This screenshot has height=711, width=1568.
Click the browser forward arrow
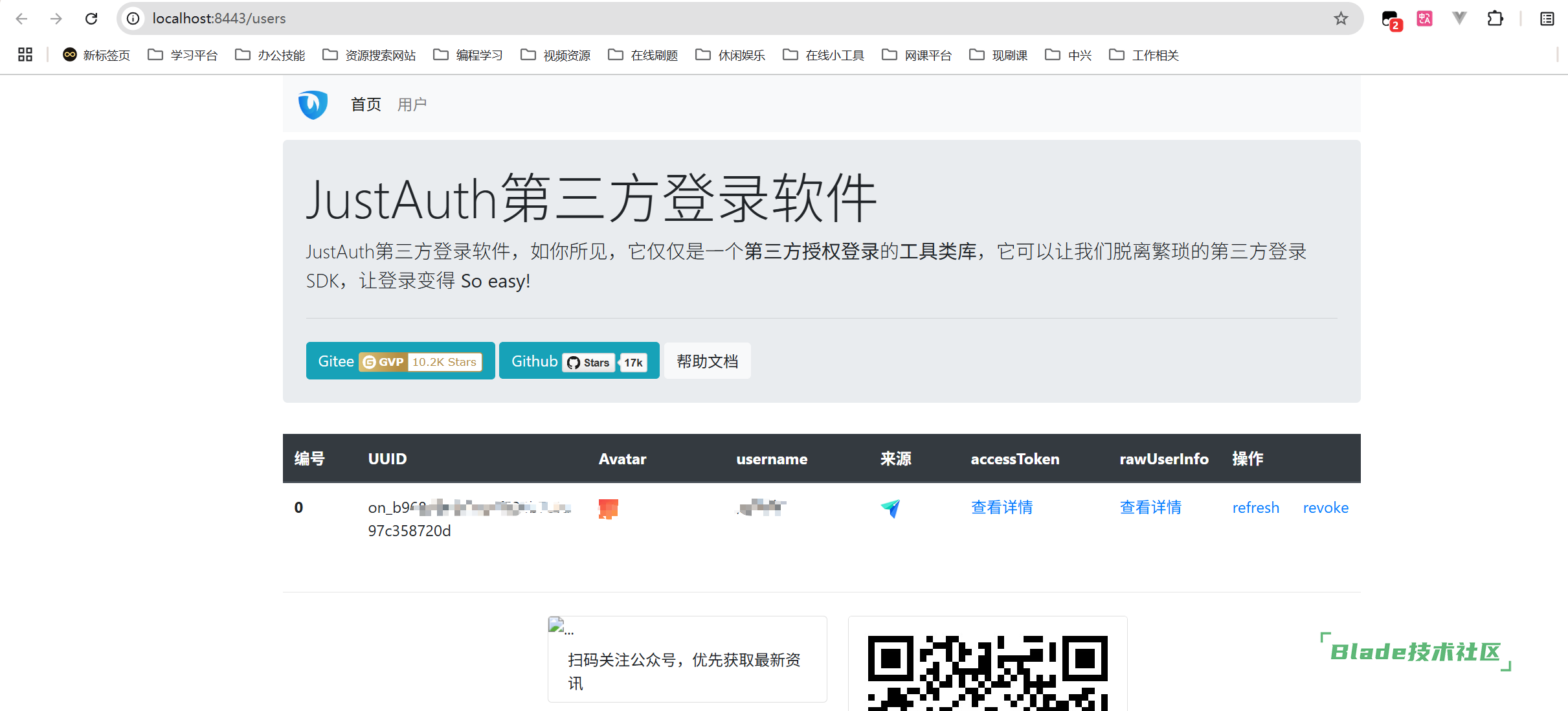pyautogui.click(x=56, y=19)
